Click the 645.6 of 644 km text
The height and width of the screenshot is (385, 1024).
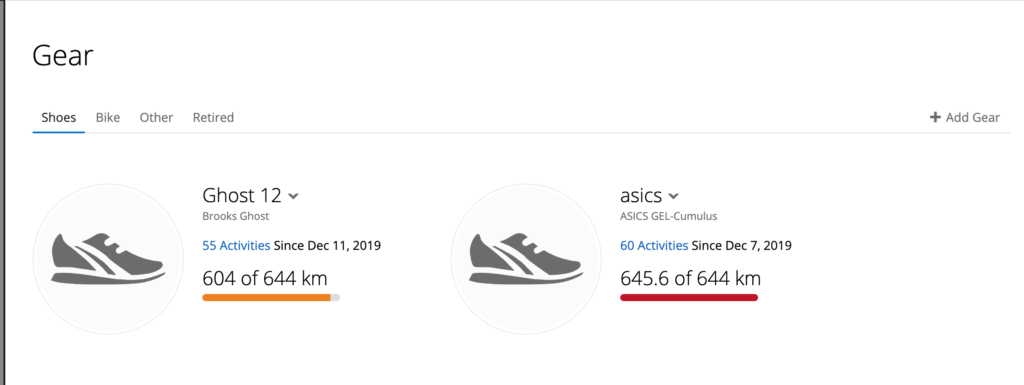point(690,279)
